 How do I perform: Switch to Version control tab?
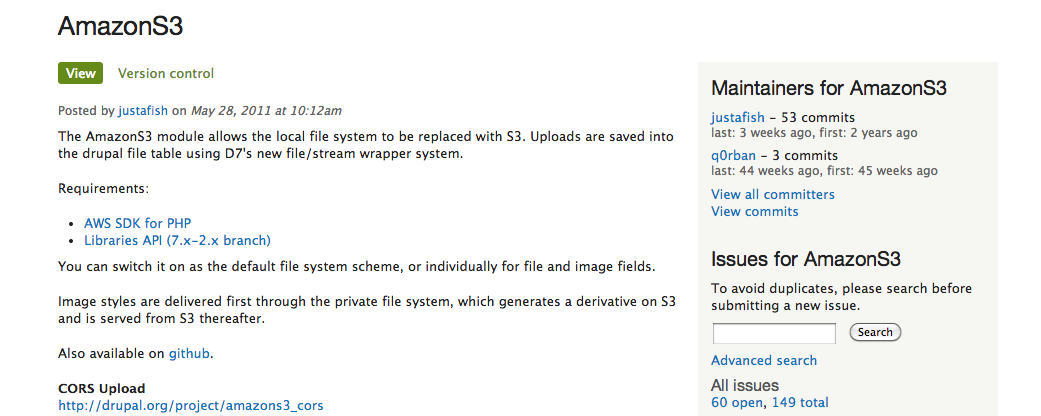(166, 73)
